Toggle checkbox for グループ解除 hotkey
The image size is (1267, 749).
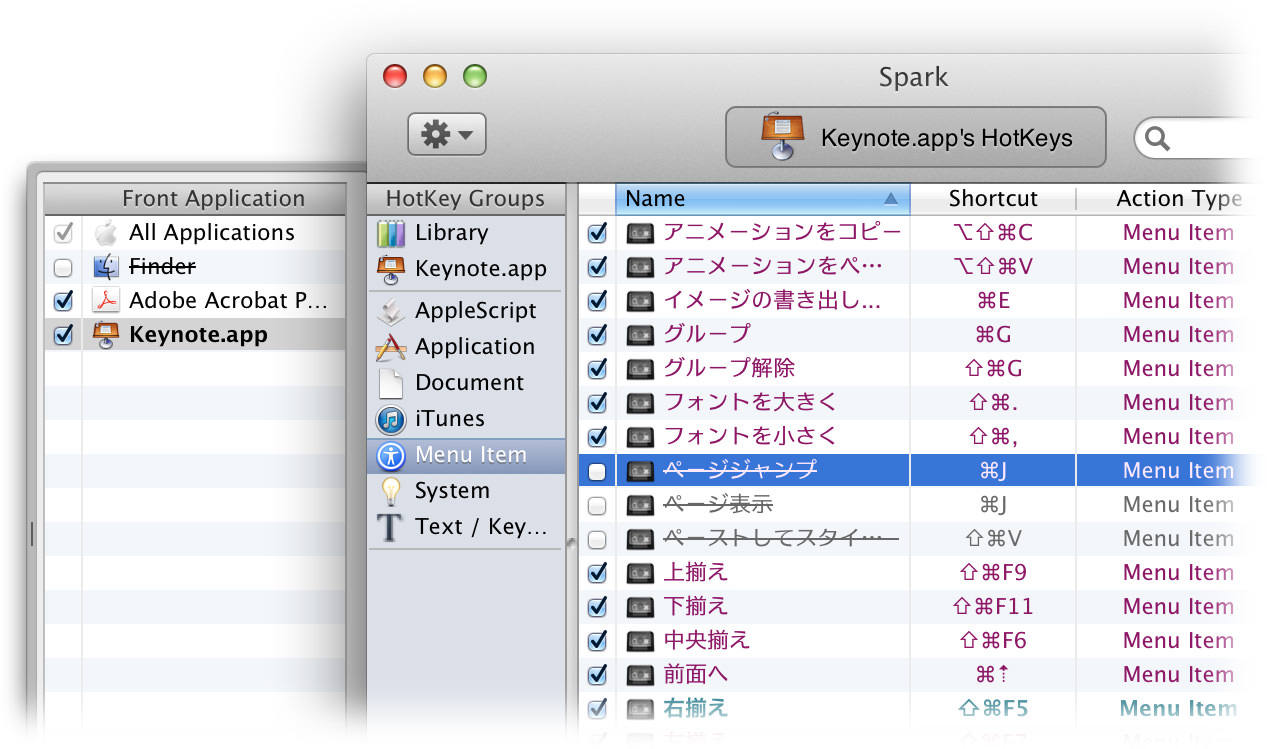click(597, 369)
